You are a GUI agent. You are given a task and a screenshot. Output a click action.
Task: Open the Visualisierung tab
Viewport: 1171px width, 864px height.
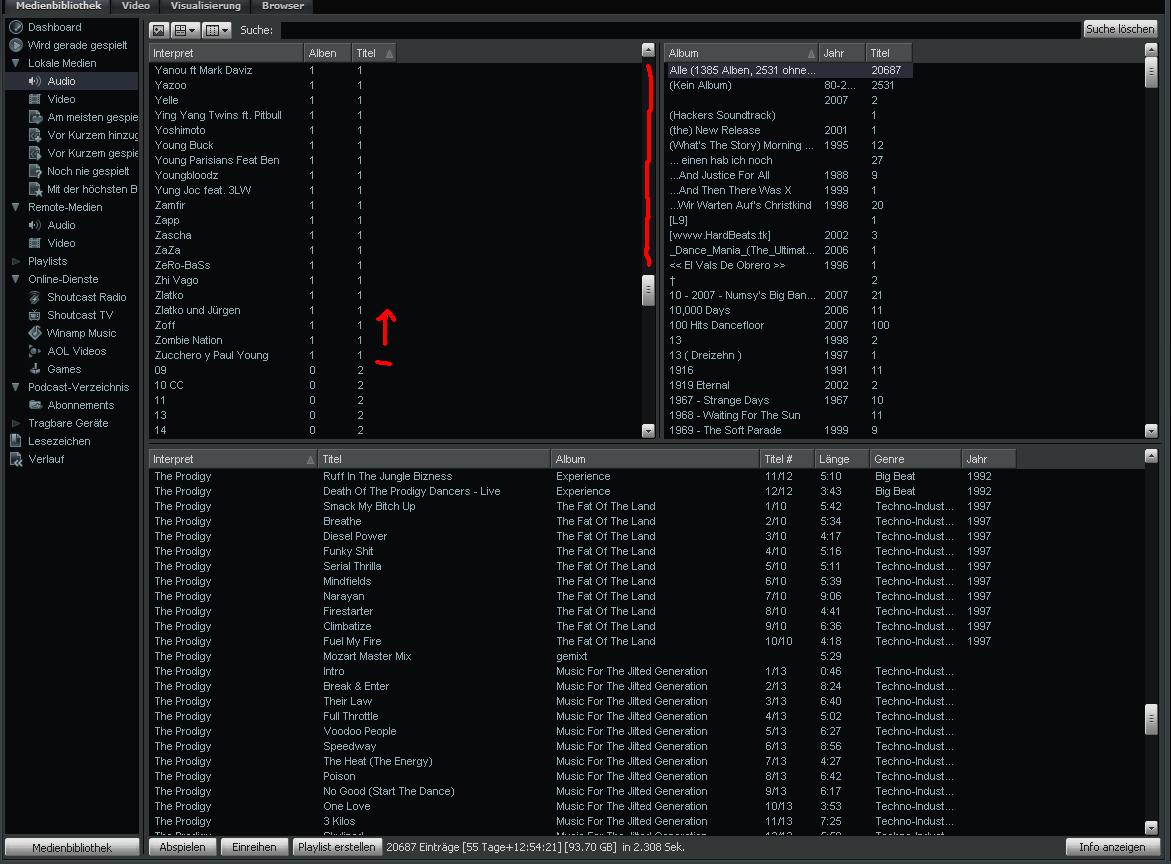coord(205,6)
